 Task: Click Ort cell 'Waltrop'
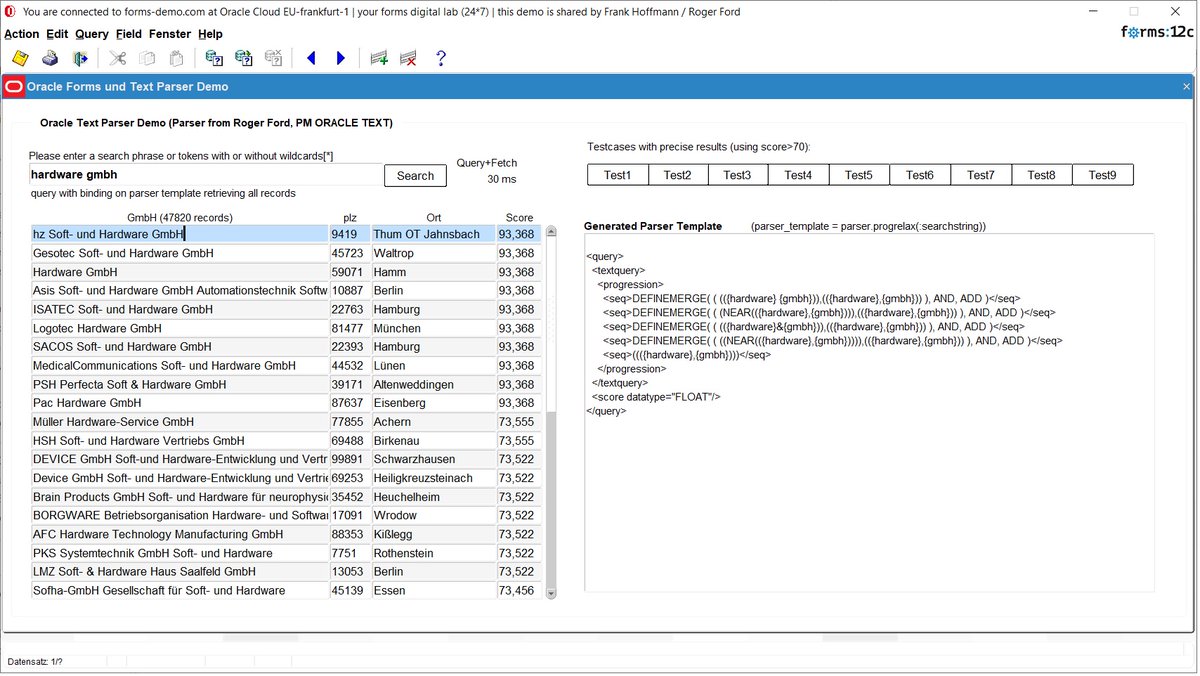(x=432, y=253)
